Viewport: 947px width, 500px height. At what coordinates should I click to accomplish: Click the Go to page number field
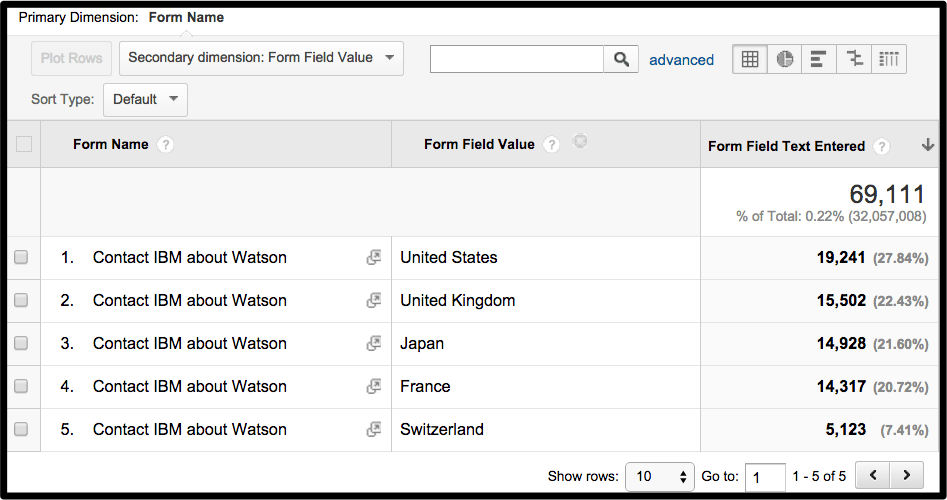pyautogui.click(x=765, y=478)
